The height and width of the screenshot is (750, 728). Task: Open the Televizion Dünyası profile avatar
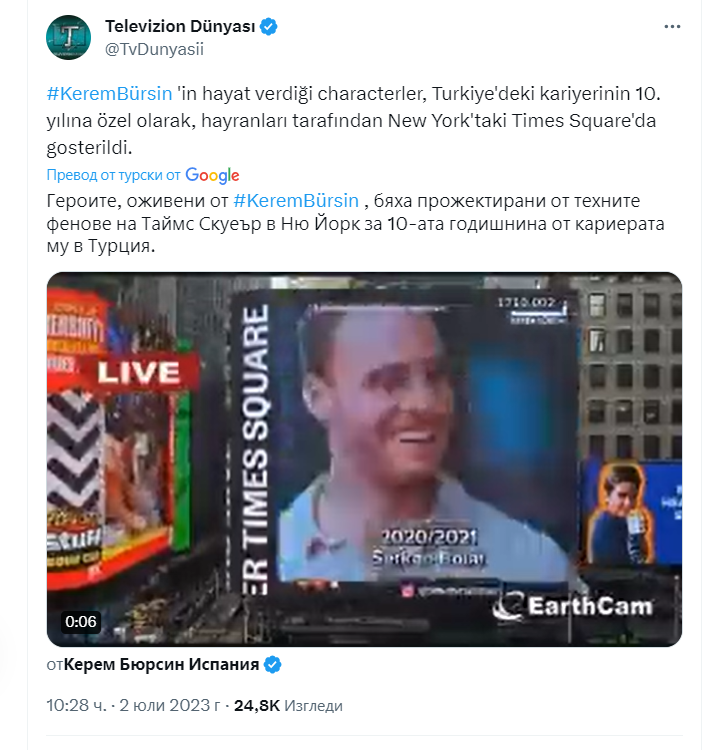point(68,37)
